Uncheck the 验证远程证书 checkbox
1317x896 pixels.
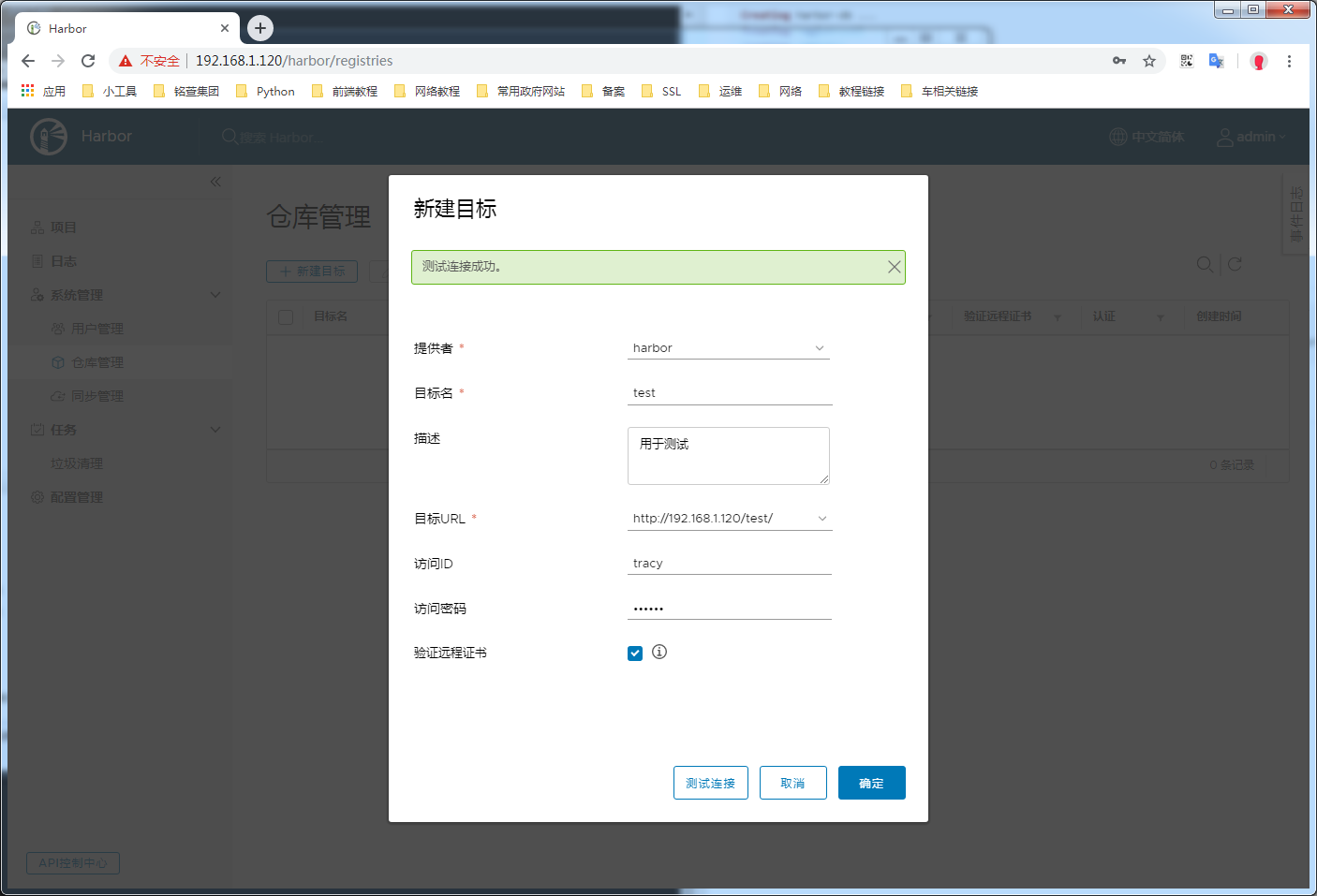(635, 654)
